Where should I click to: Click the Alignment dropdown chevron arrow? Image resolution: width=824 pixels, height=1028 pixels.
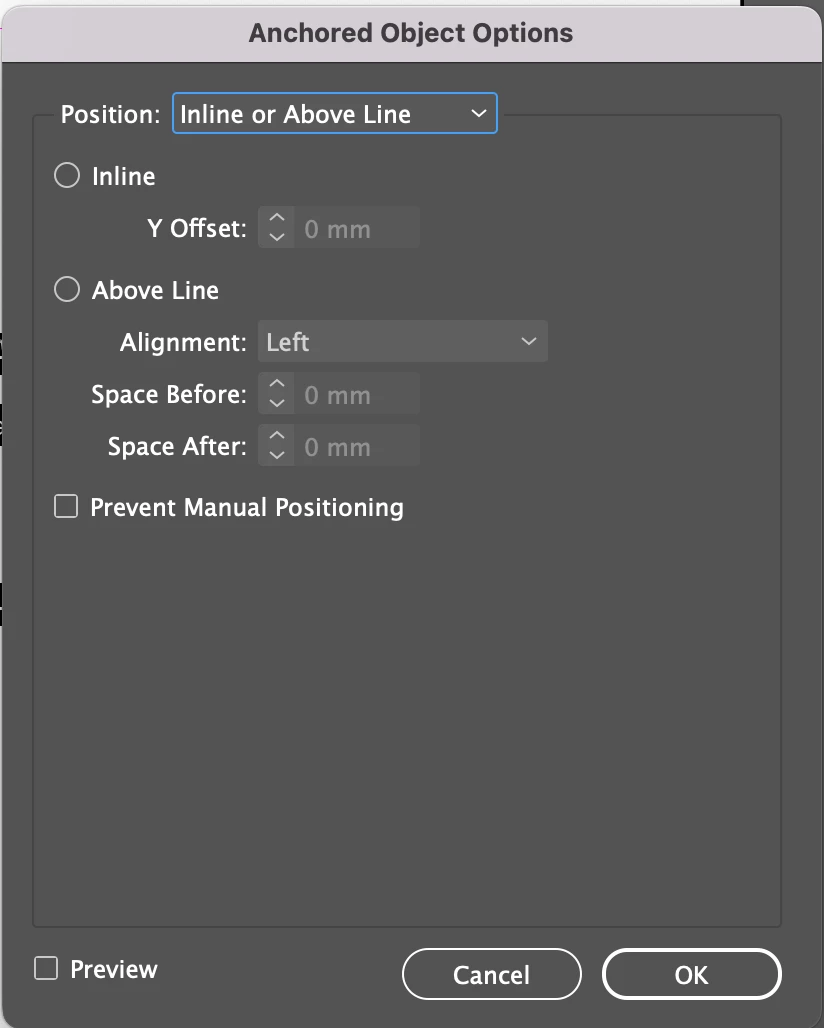pos(528,342)
